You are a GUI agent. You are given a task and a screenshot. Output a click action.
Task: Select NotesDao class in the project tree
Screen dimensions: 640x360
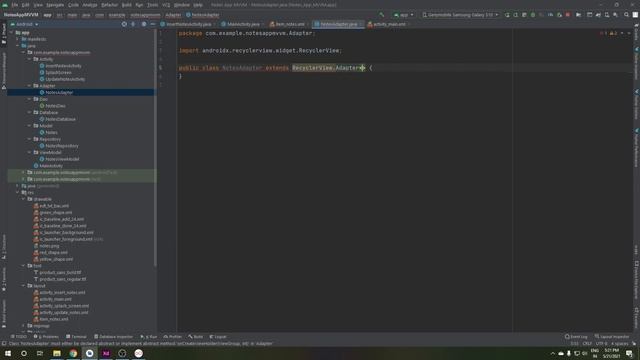(56, 106)
